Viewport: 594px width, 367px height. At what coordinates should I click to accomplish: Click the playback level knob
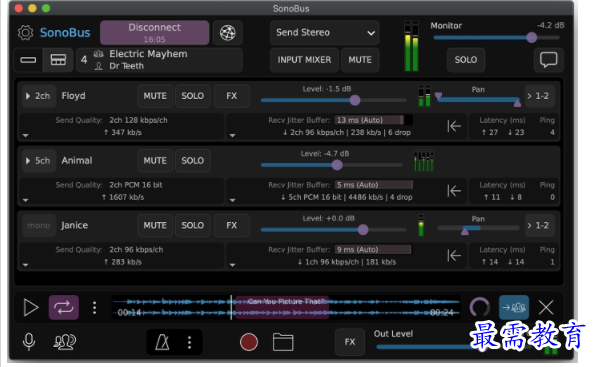coord(480,307)
